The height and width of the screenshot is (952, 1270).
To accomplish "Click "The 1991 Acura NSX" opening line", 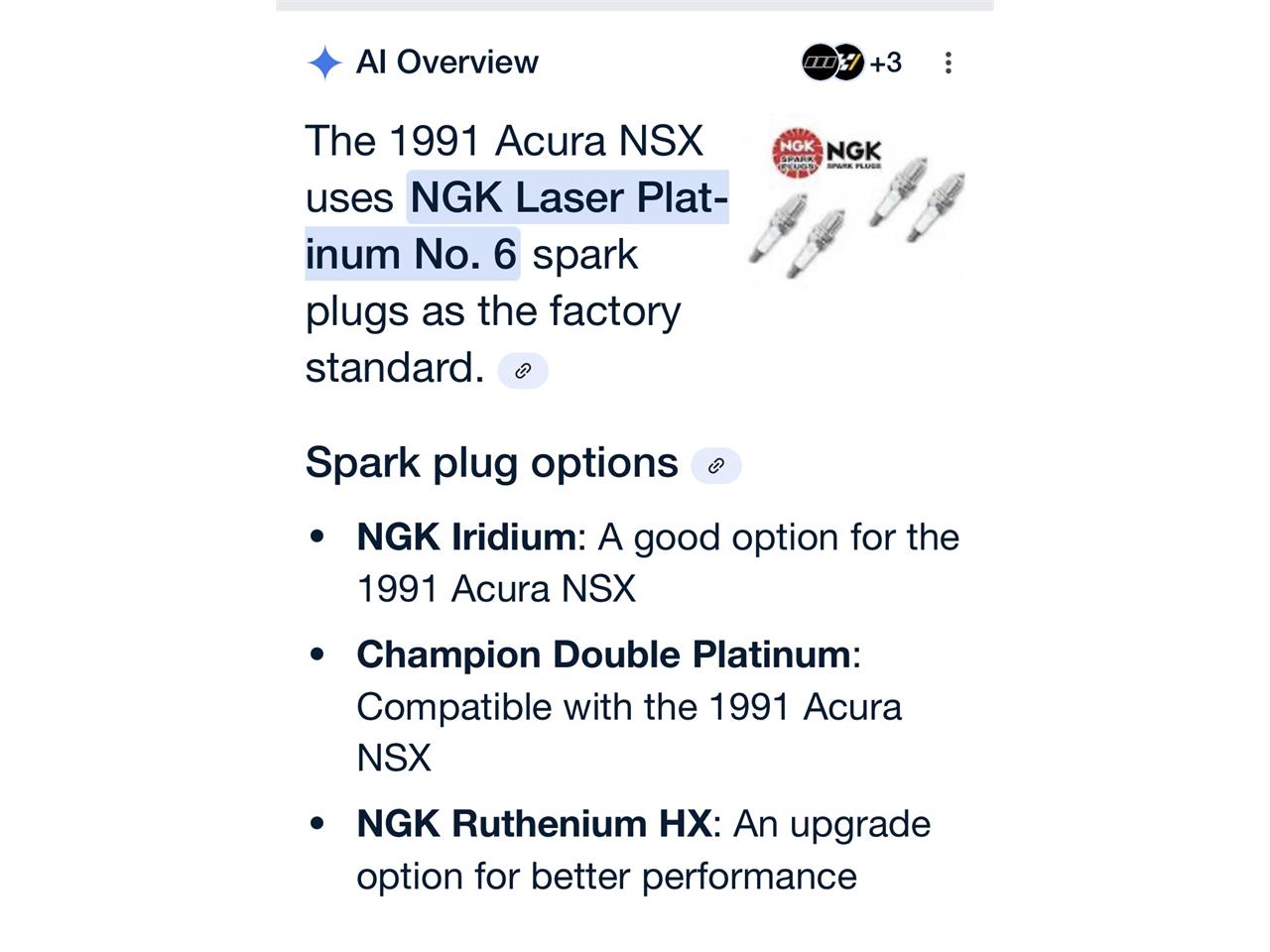I will coord(504,141).
